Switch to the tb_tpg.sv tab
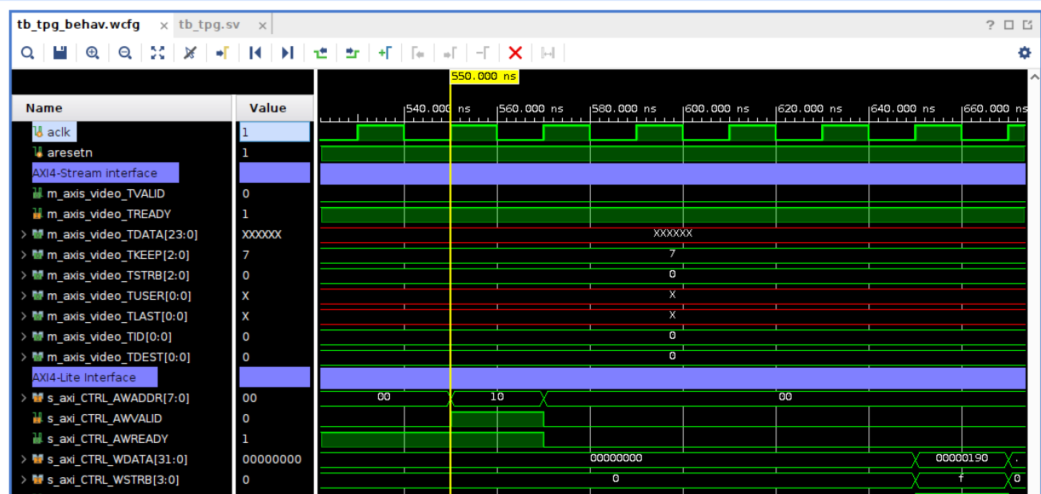Screen dimensions: 1041x494 pos(209,25)
